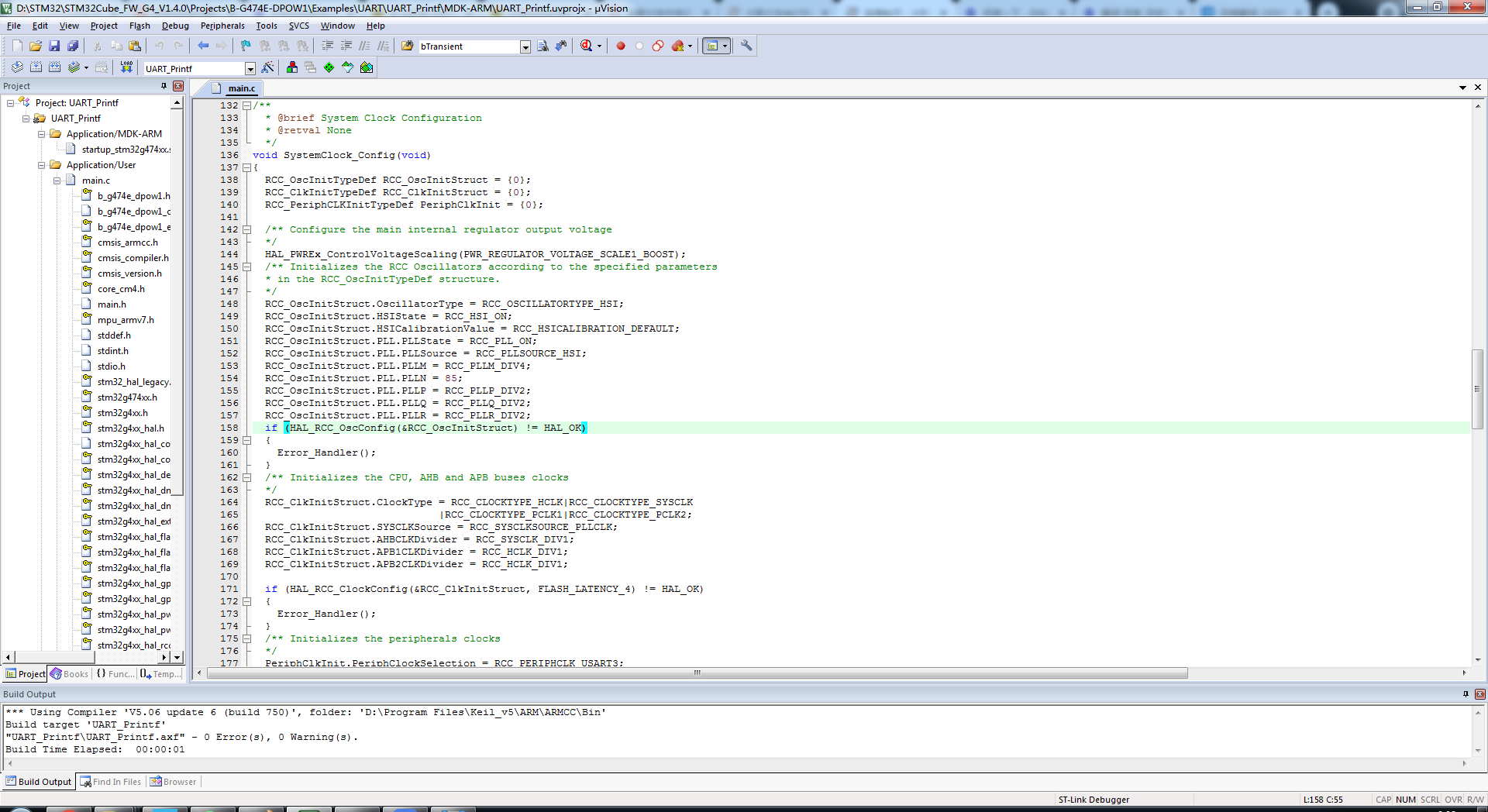Click the File Extensions and Books icon
Image resolution: width=1488 pixels, height=812 pixels.
[292, 68]
